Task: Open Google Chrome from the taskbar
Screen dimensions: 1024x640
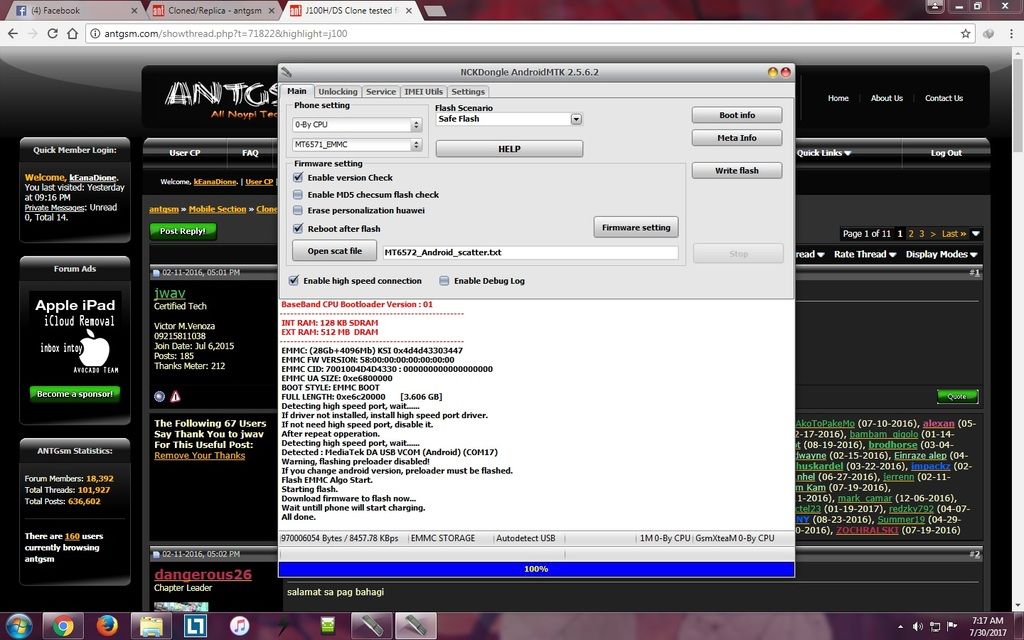Action: pyautogui.click(x=63, y=626)
